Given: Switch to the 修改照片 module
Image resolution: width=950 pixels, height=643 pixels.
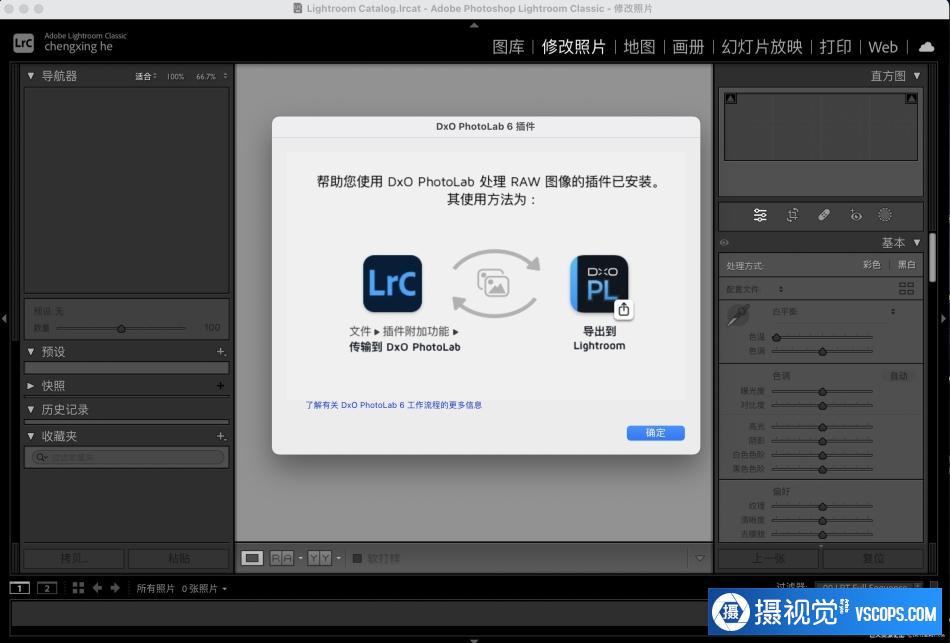Looking at the screenshot, I should coord(573,47).
